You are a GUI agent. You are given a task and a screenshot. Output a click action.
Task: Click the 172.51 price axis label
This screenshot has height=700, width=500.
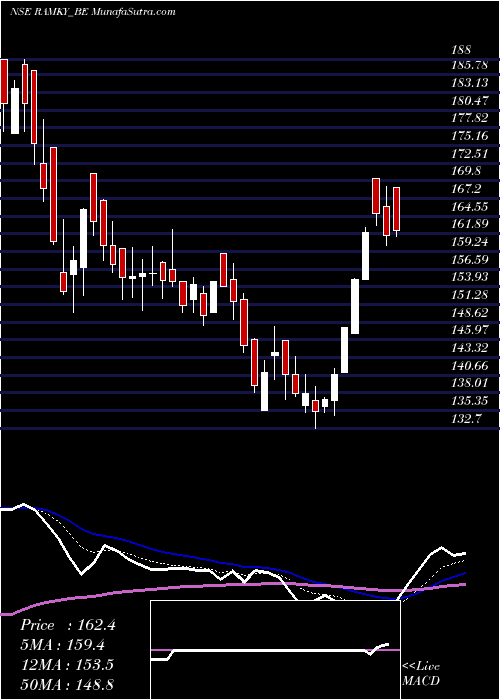[470, 154]
